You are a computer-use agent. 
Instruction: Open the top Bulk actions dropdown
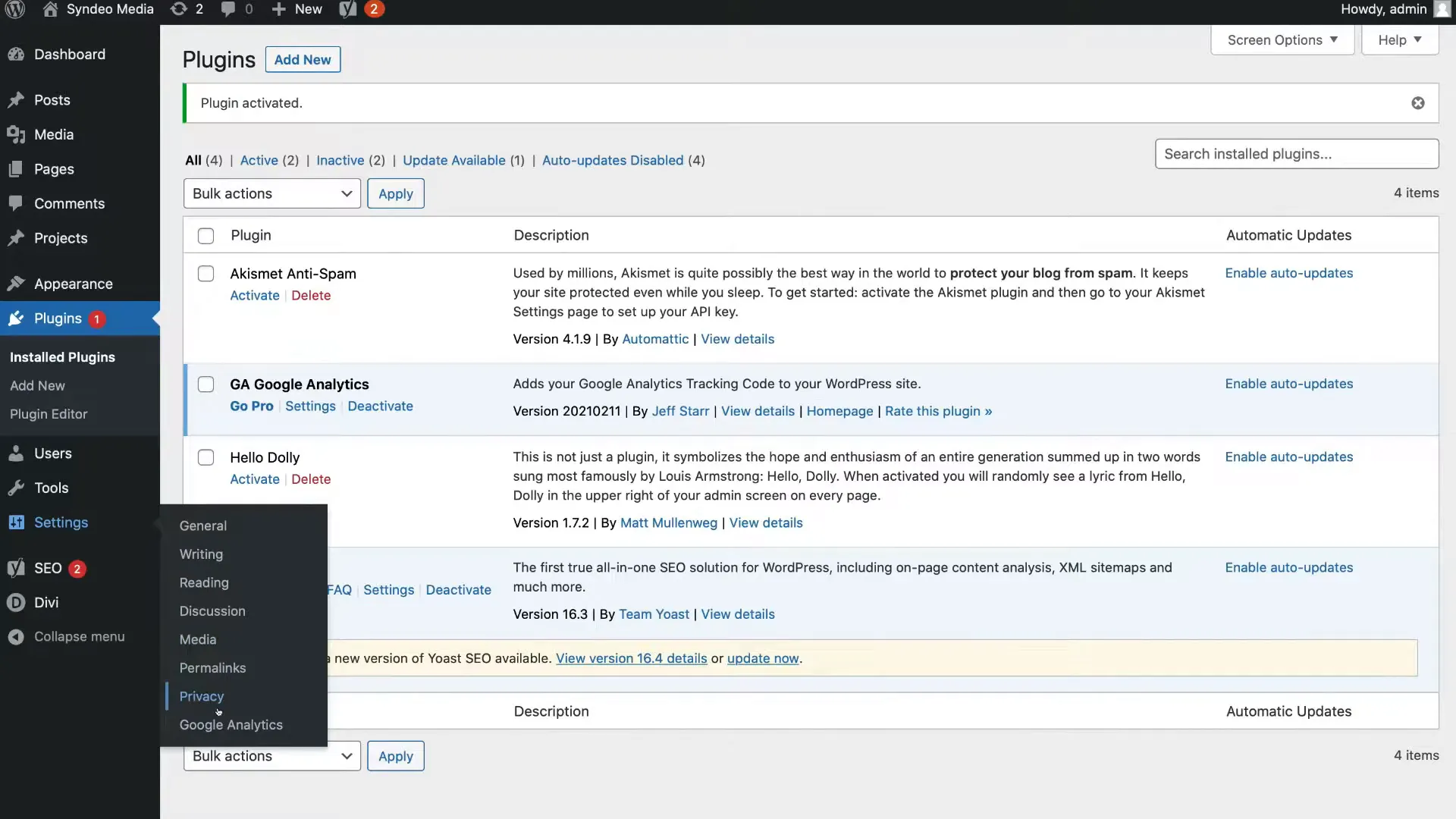(x=271, y=193)
